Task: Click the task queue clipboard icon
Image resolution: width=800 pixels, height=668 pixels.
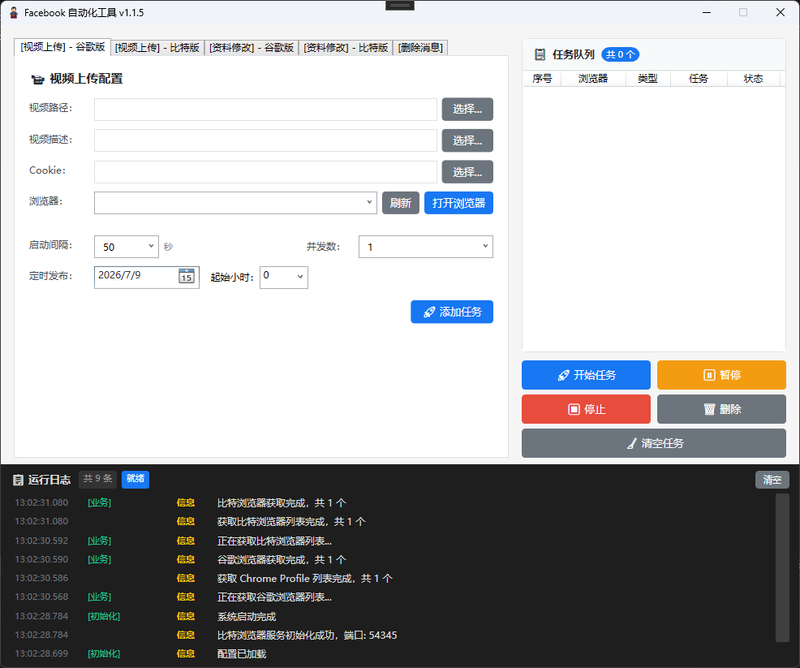Action: pos(539,55)
